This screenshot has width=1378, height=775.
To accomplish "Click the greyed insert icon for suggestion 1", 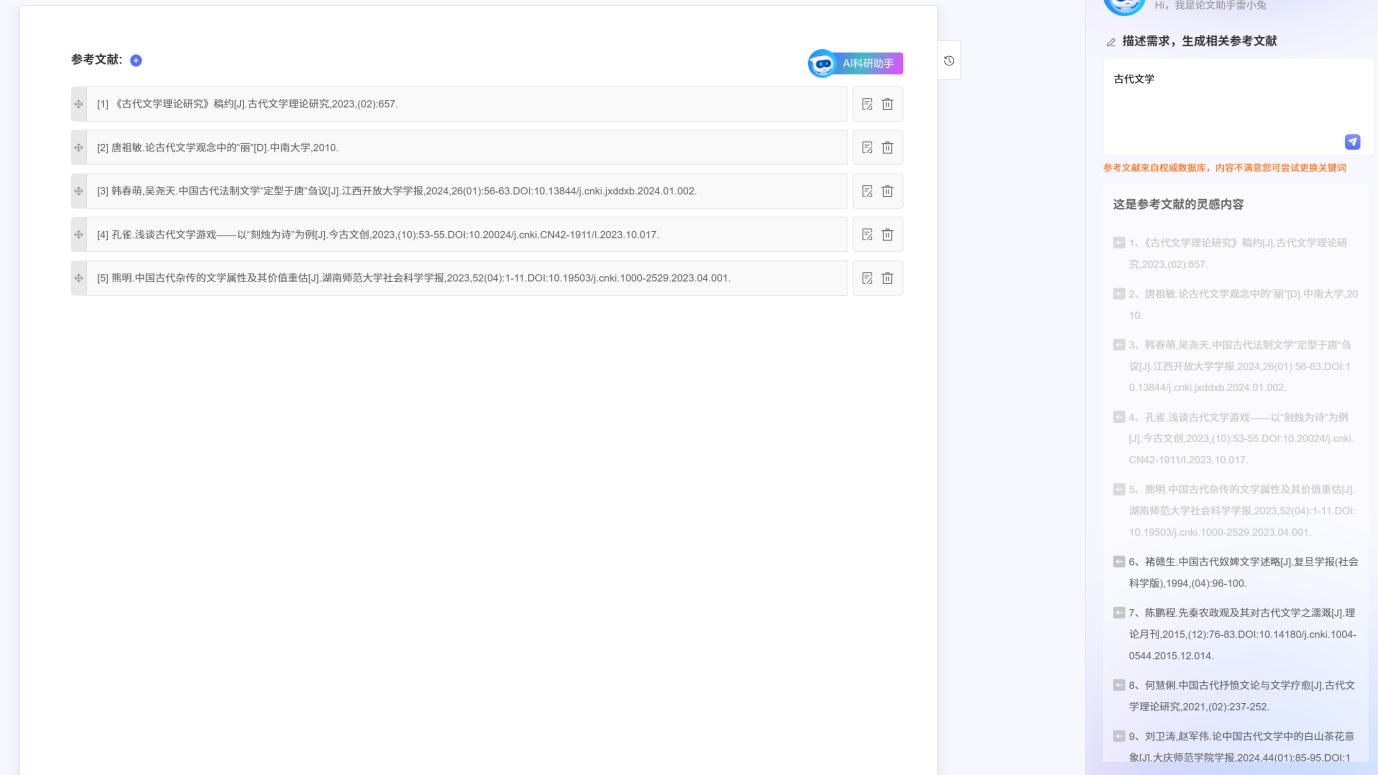I will click(x=1119, y=242).
